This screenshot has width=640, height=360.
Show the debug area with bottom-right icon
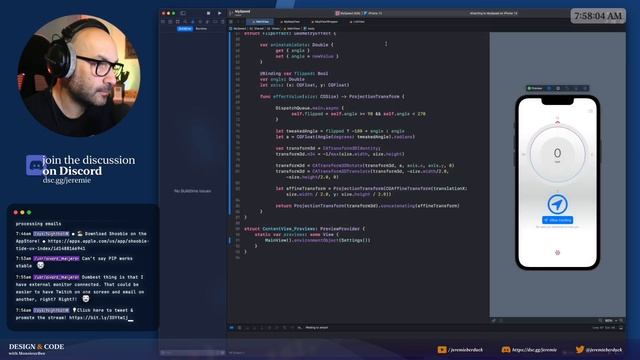pyautogui.click(x=621, y=327)
